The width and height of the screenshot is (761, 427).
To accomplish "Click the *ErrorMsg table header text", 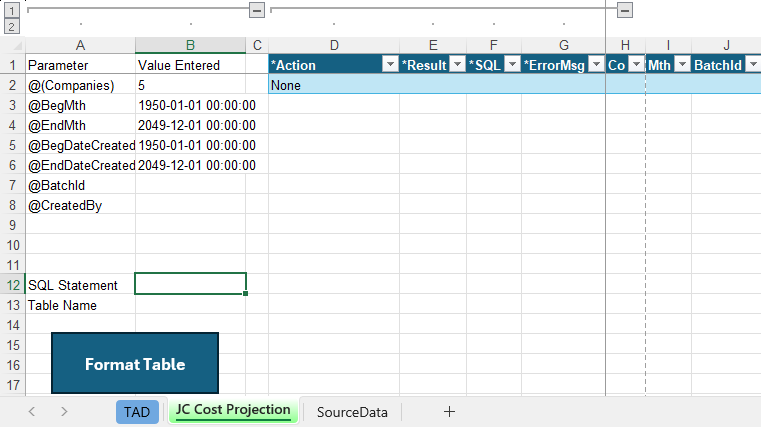I will (x=554, y=65).
